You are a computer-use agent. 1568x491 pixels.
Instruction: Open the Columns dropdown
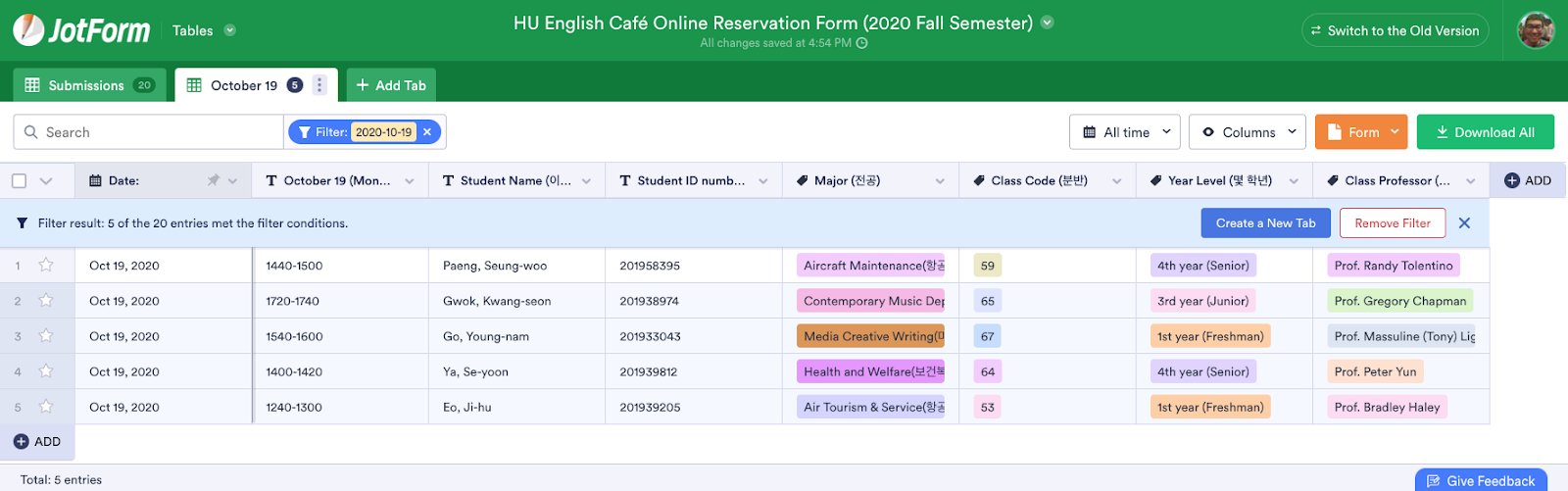coord(1248,132)
